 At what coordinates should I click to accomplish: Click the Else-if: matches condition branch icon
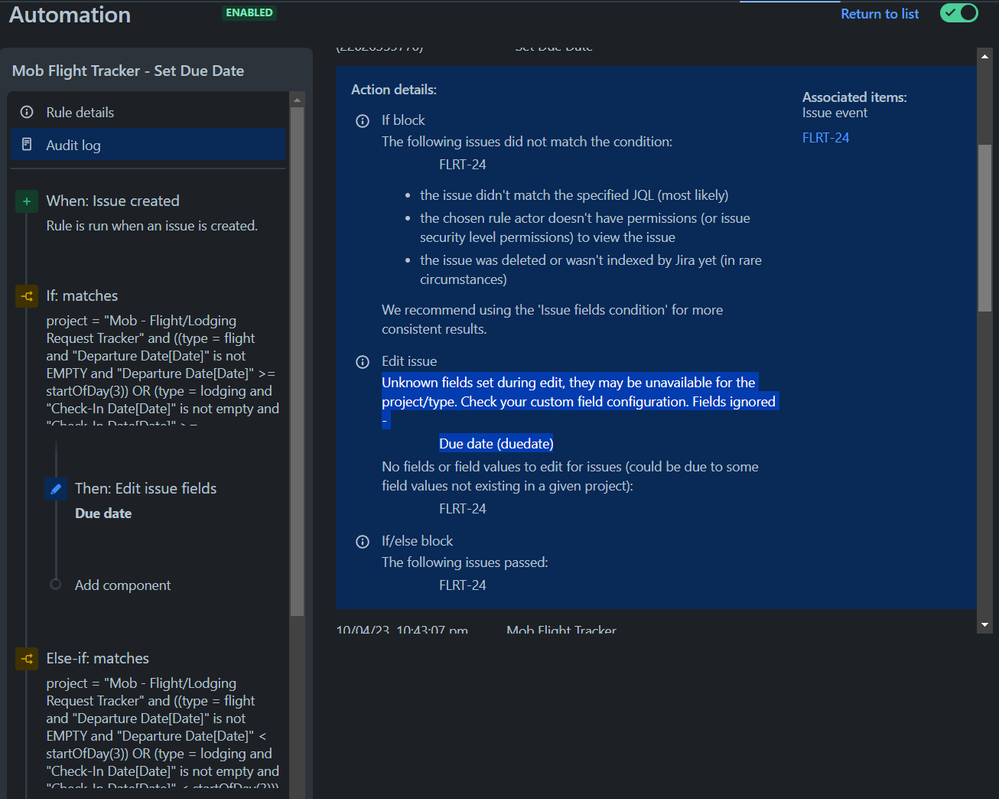click(27, 659)
